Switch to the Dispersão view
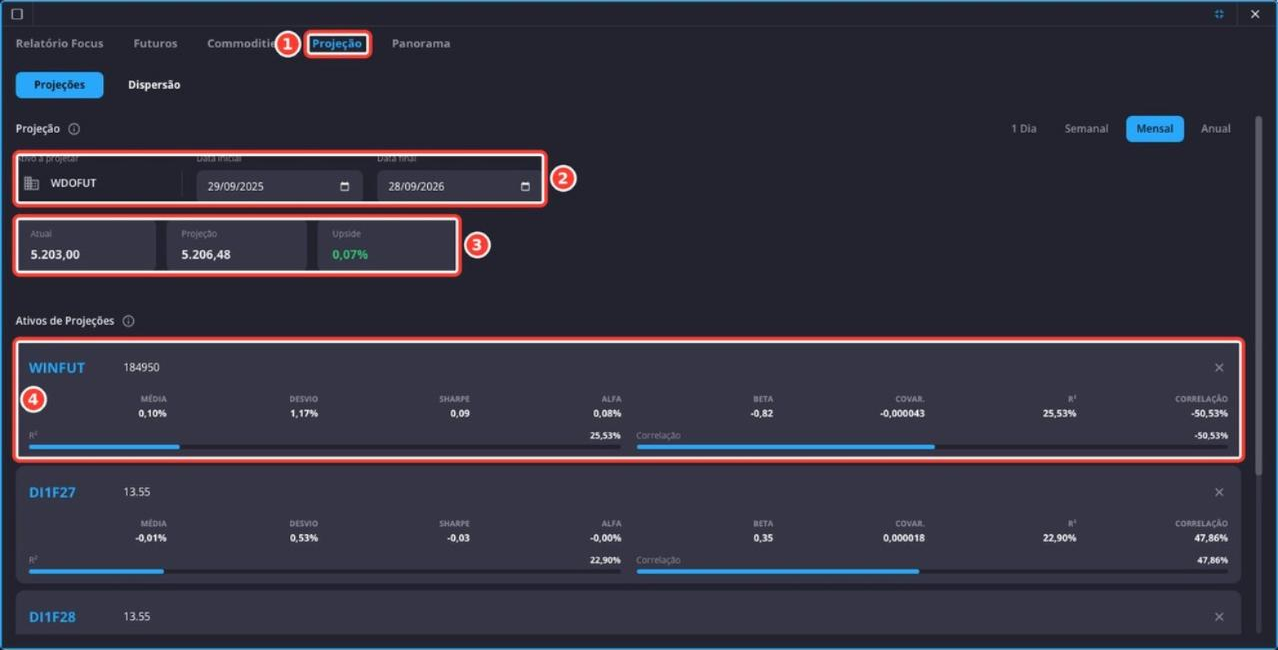Screen dimensions: 1278x650 point(154,85)
